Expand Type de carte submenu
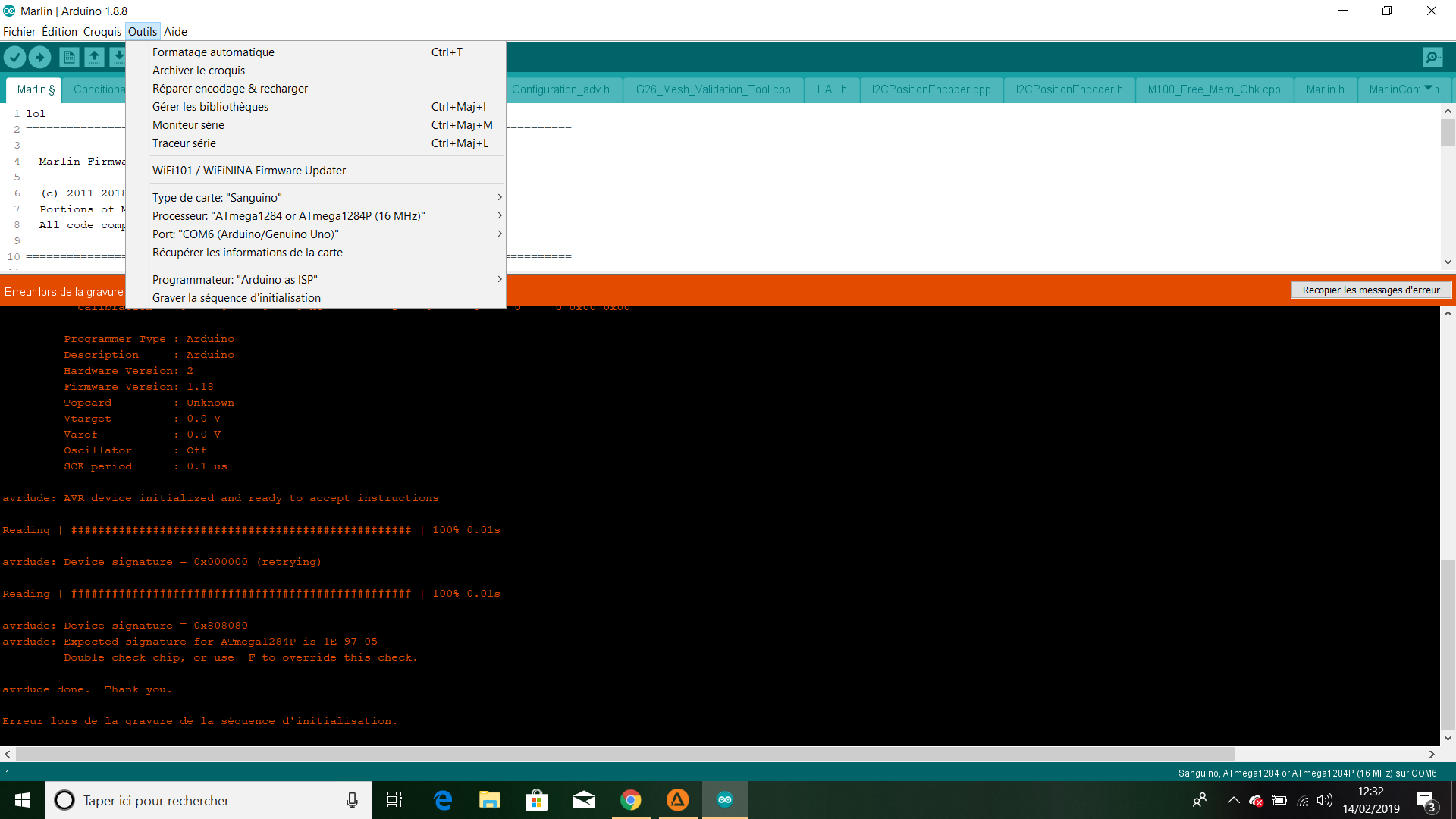This screenshot has width=1456, height=819. (315, 198)
